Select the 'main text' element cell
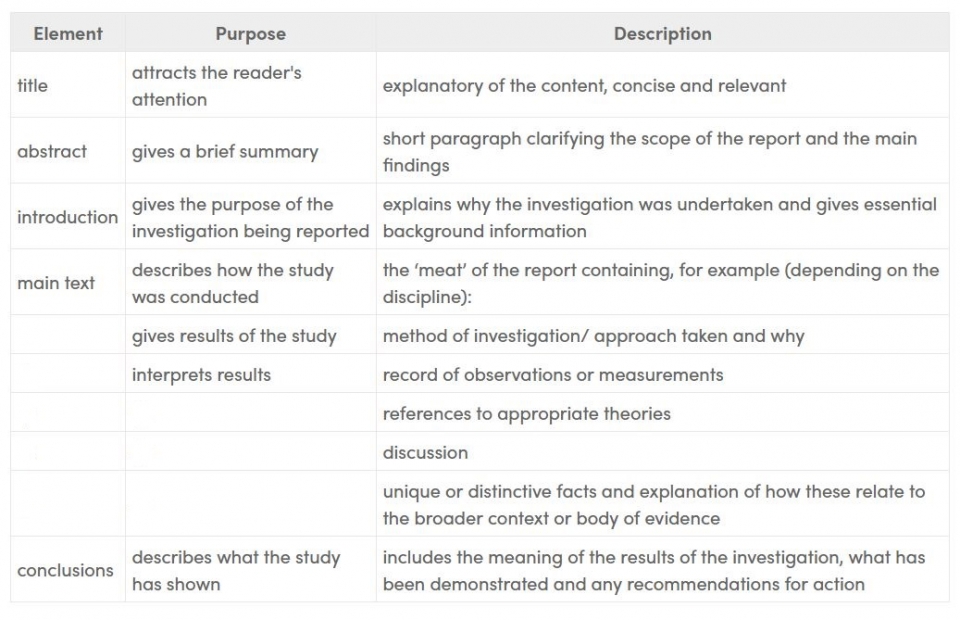Screen dimensions: 960x620 point(68,282)
